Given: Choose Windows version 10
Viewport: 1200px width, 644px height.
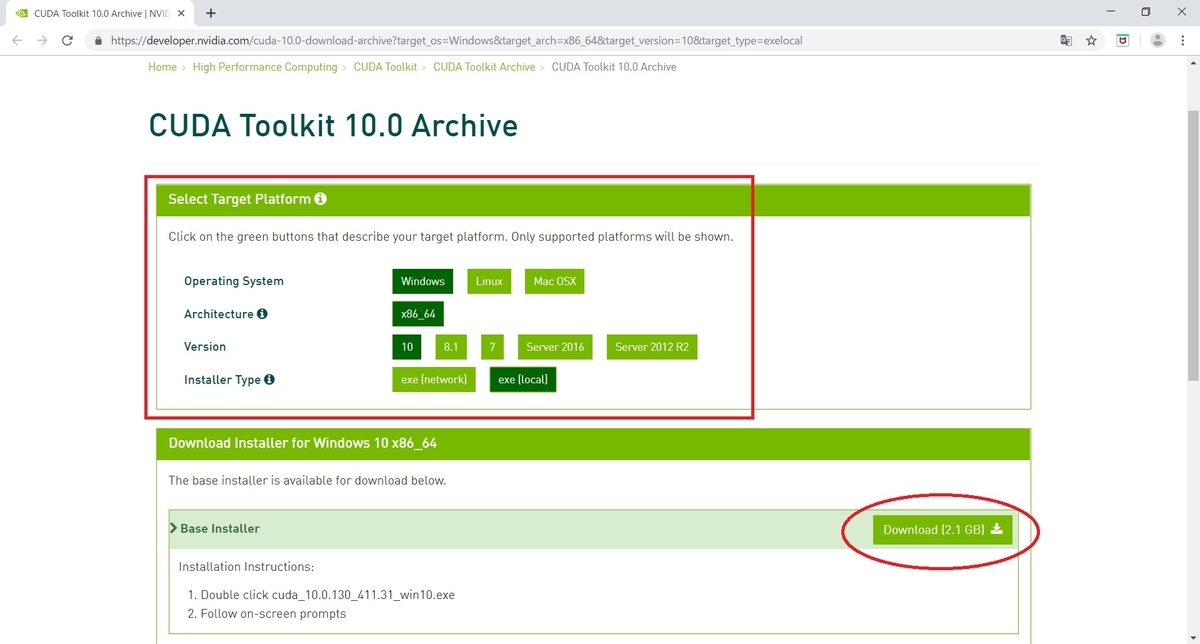Looking at the screenshot, I should (408, 347).
